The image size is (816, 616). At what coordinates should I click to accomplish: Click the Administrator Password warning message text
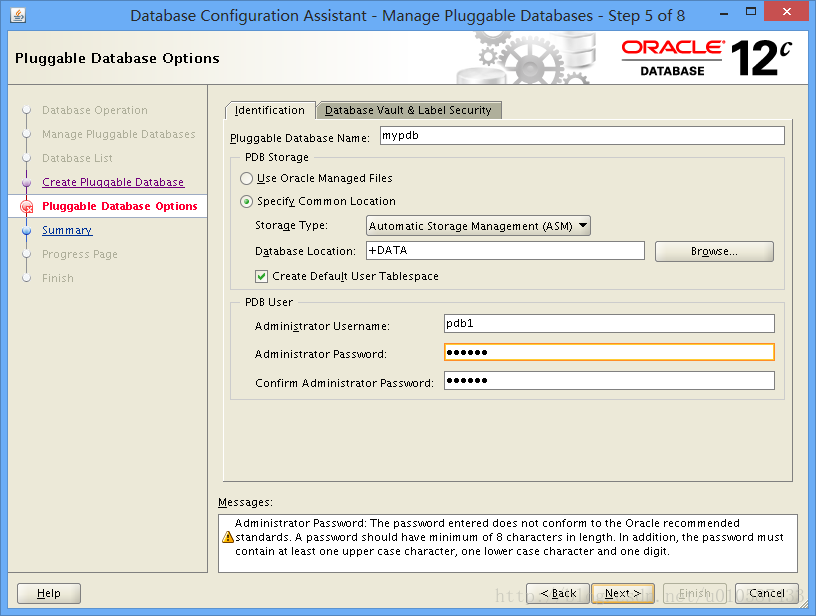pos(509,537)
